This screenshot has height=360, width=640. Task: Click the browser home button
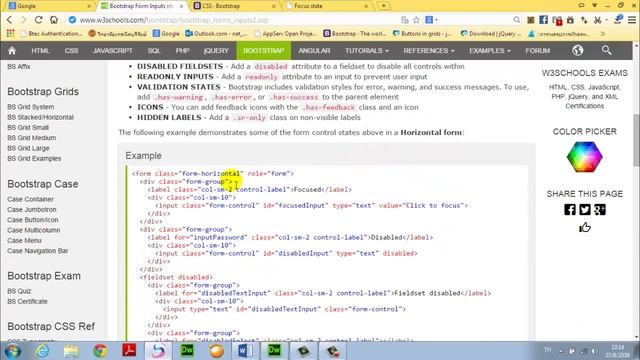[x=54, y=20]
